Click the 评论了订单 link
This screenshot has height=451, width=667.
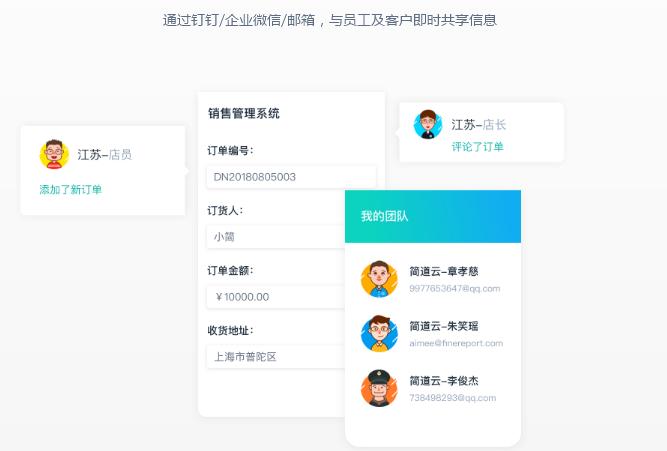pos(477,147)
